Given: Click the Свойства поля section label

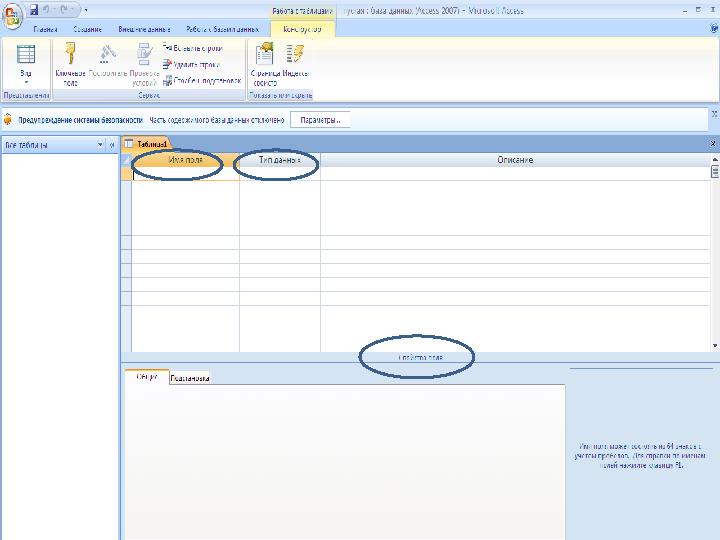Looking at the screenshot, I should click(421, 357).
